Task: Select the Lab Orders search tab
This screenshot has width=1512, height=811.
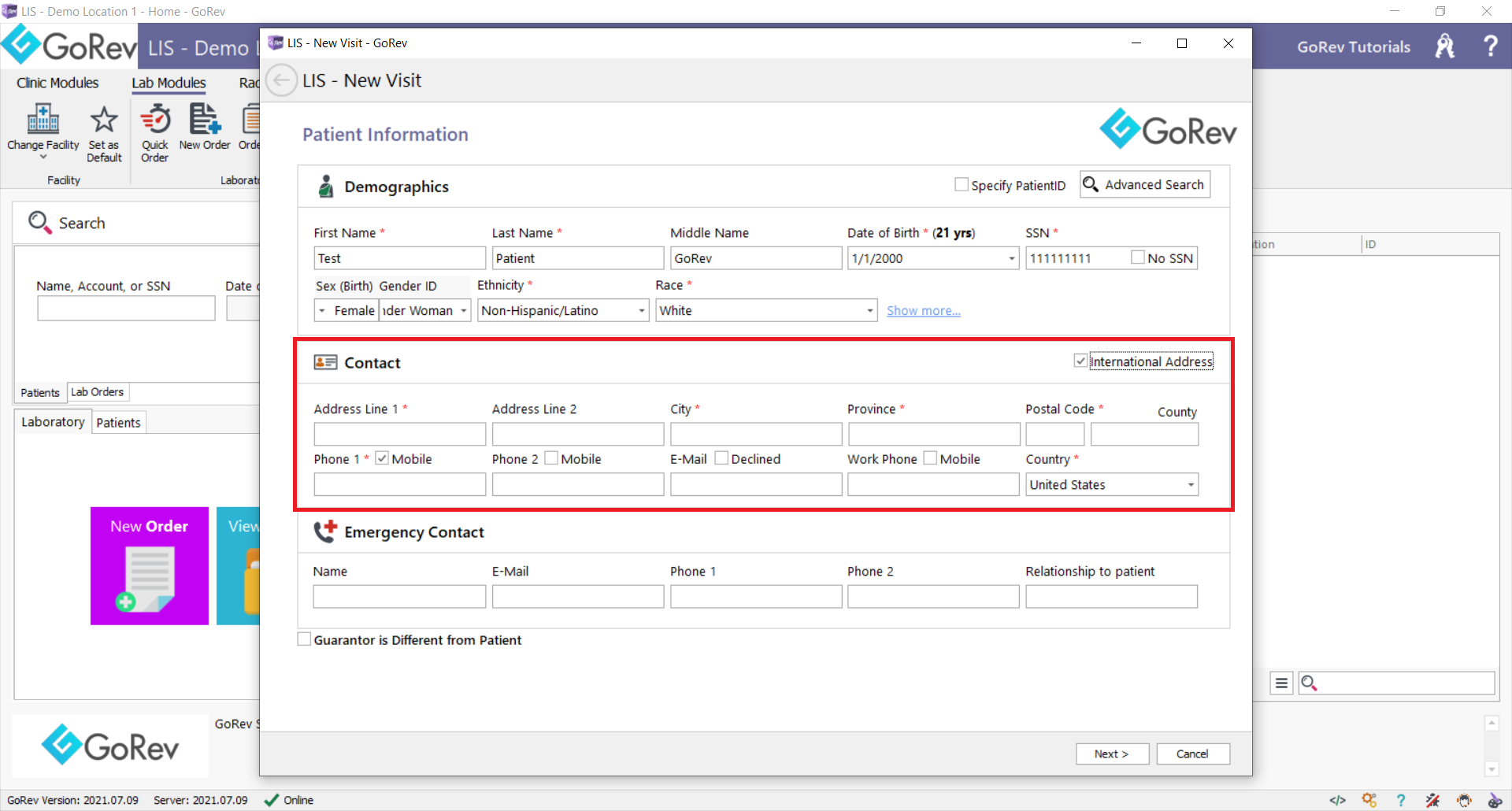Action: pyautogui.click(x=98, y=392)
